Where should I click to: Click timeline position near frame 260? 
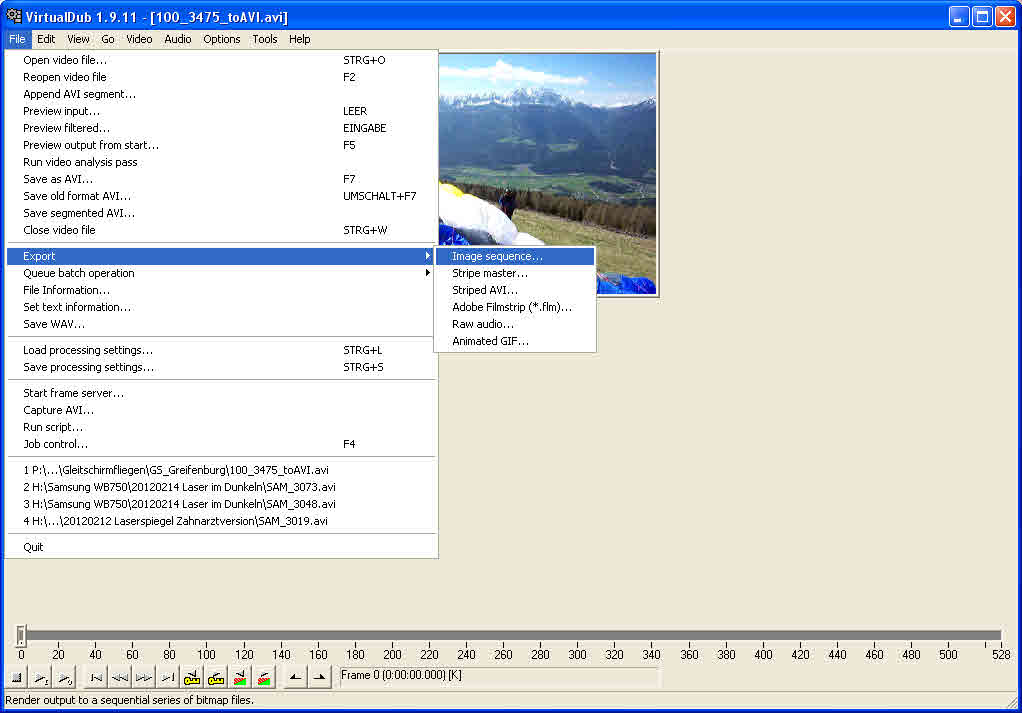pyautogui.click(x=503, y=635)
